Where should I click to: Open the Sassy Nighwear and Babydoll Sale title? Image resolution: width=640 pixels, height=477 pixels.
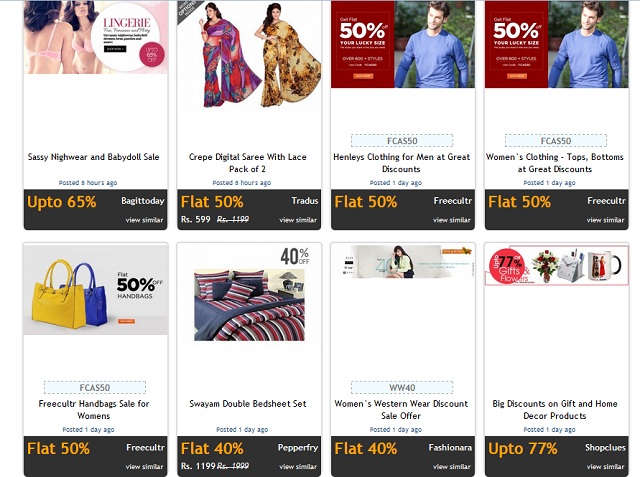[93, 157]
